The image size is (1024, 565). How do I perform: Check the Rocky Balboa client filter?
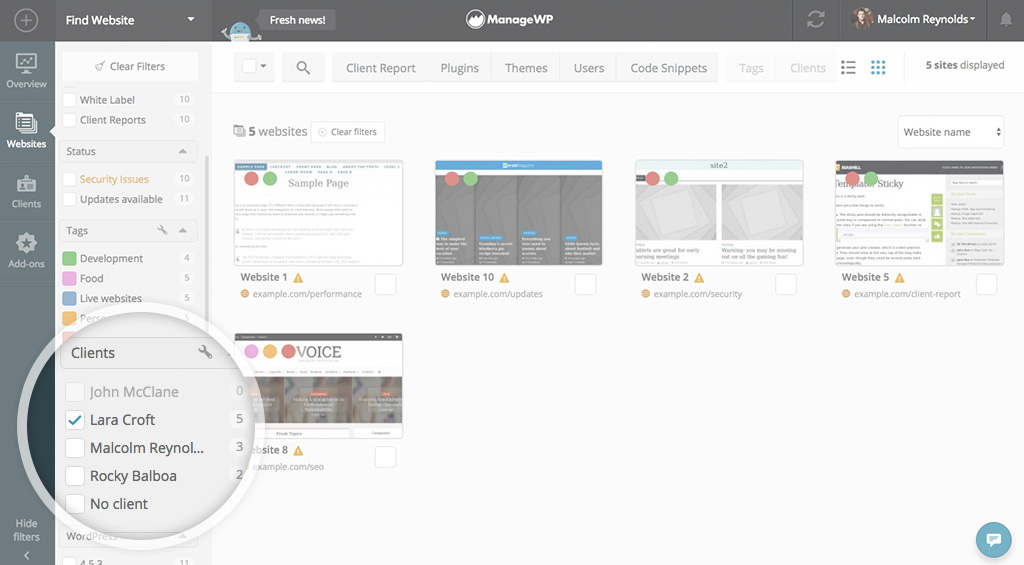coord(75,476)
